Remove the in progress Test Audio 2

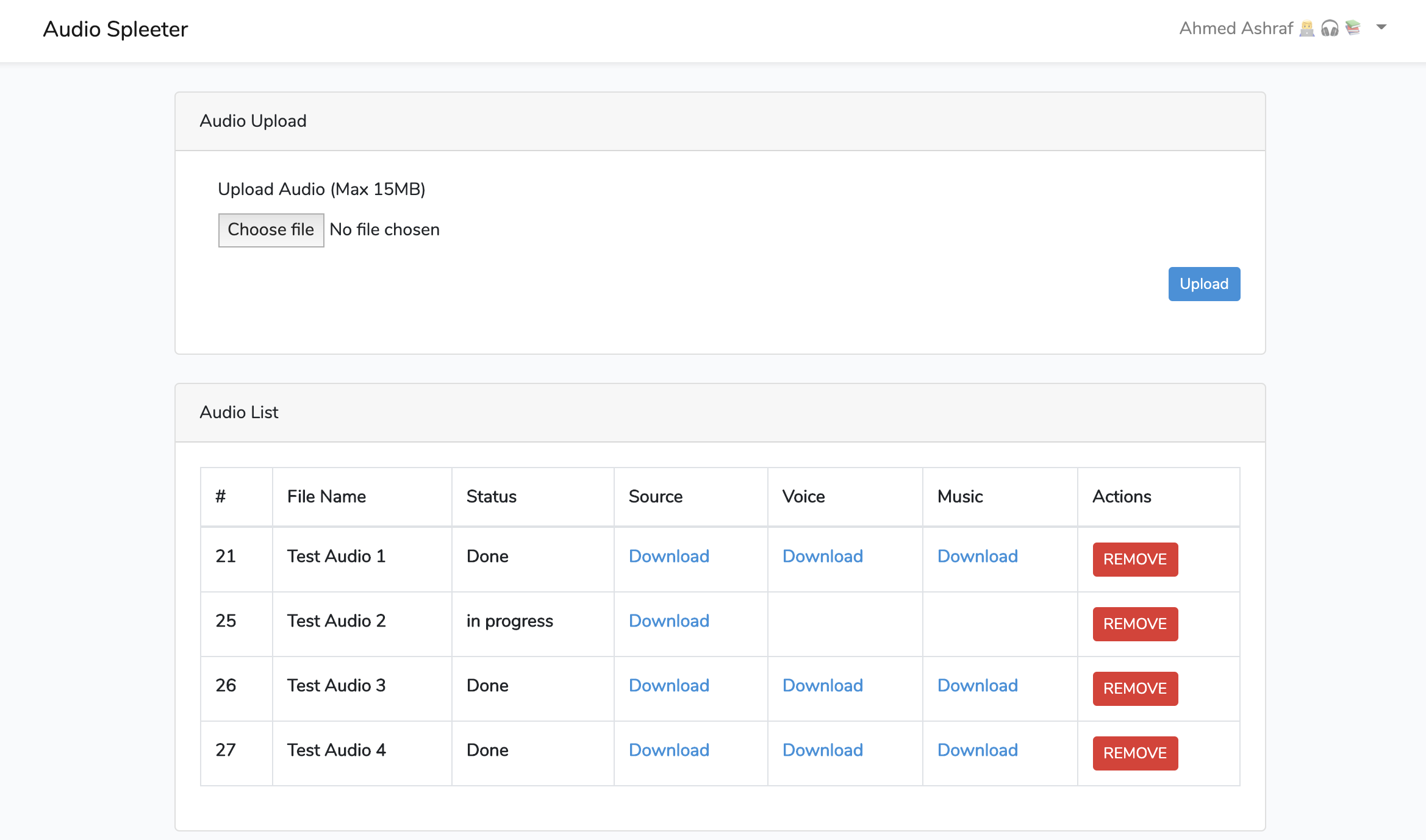point(1134,624)
